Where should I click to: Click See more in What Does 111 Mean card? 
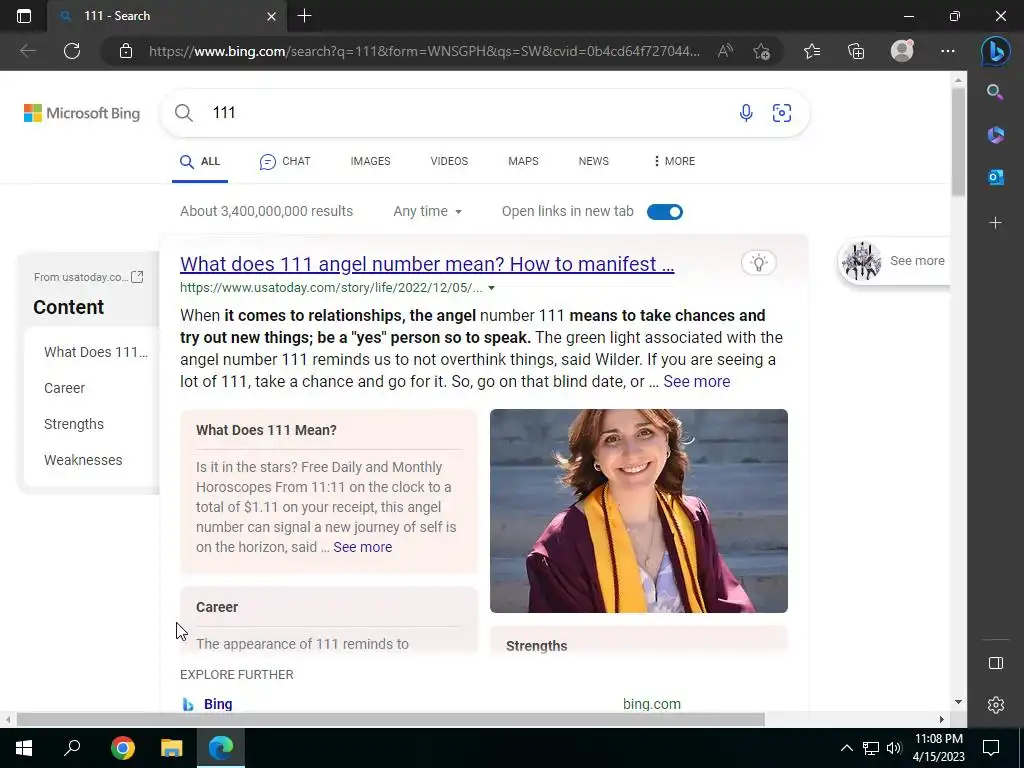click(x=362, y=547)
